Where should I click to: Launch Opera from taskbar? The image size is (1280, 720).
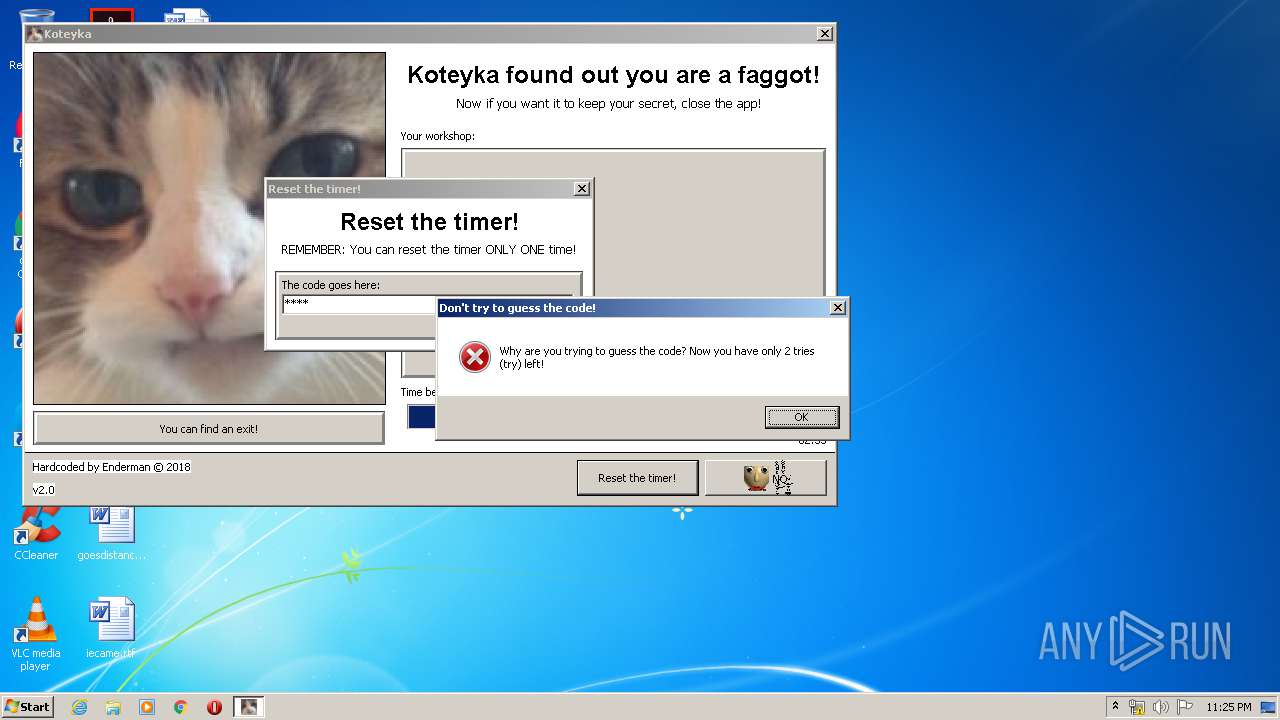click(x=214, y=707)
